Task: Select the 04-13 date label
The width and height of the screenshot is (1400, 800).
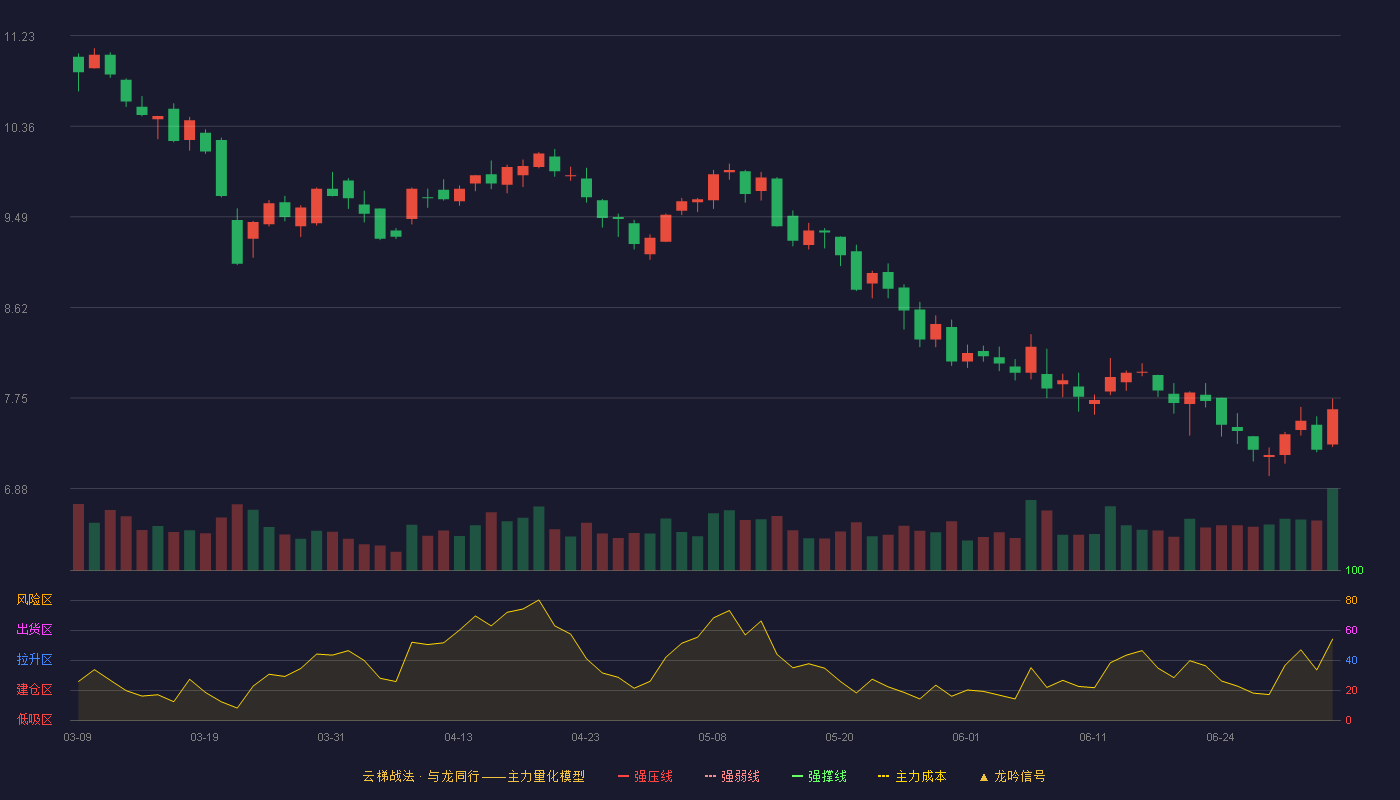Action: pos(458,737)
